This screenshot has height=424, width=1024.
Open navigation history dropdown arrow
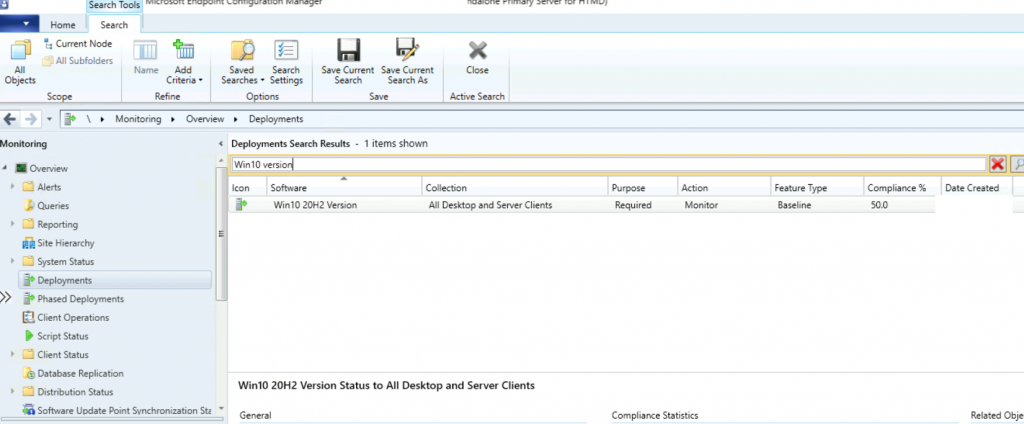(x=50, y=120)
